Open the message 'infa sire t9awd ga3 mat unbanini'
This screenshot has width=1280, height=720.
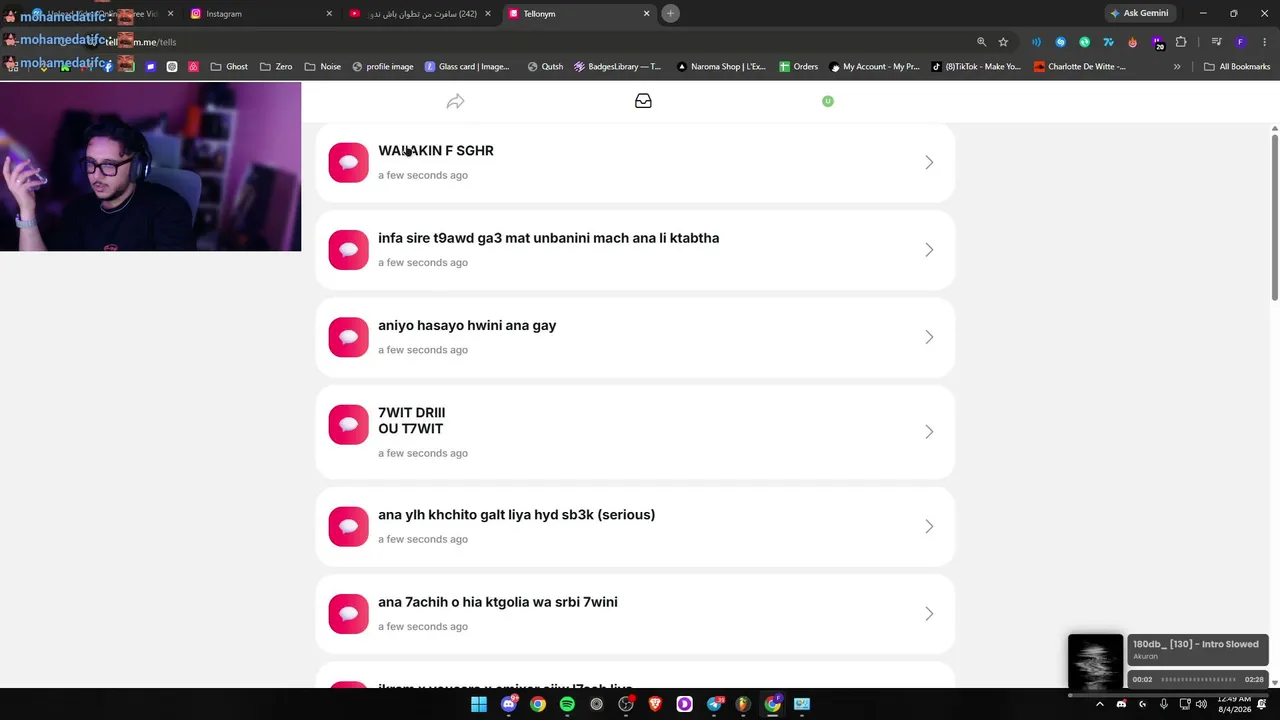(x=635, y=250)
